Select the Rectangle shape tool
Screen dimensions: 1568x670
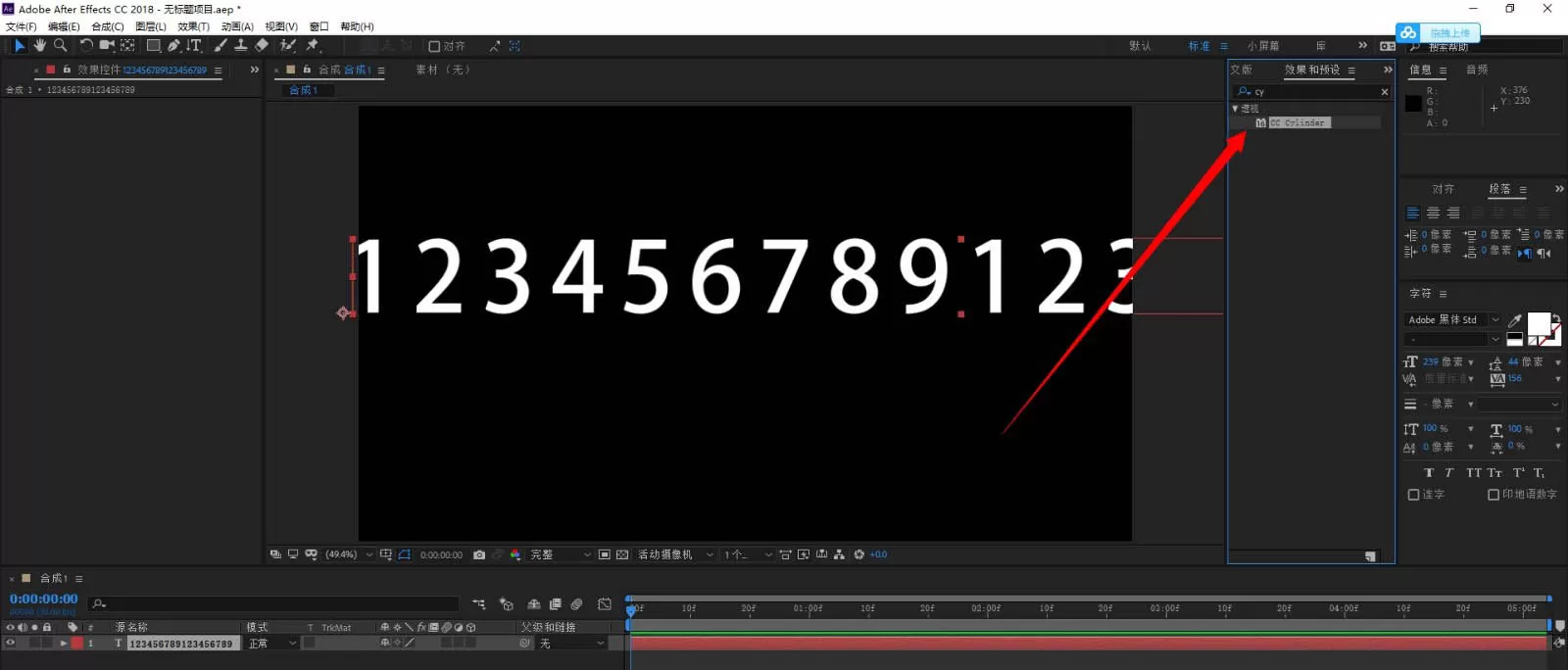(x=154, y=45)
